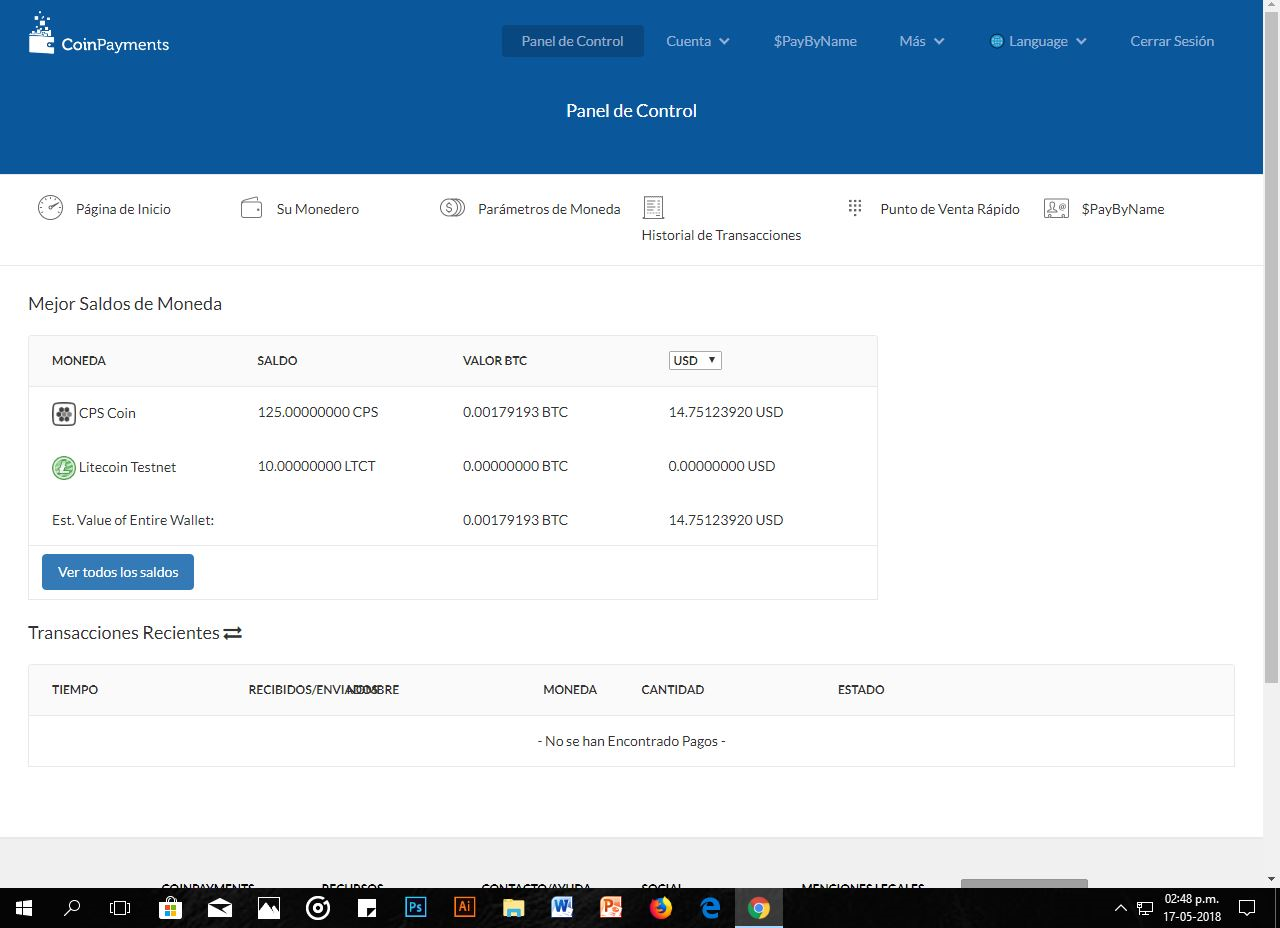Click the Litecoin Testnet currency icon
The height and width of the screenshot is (928, 1280).
point(64,467)
